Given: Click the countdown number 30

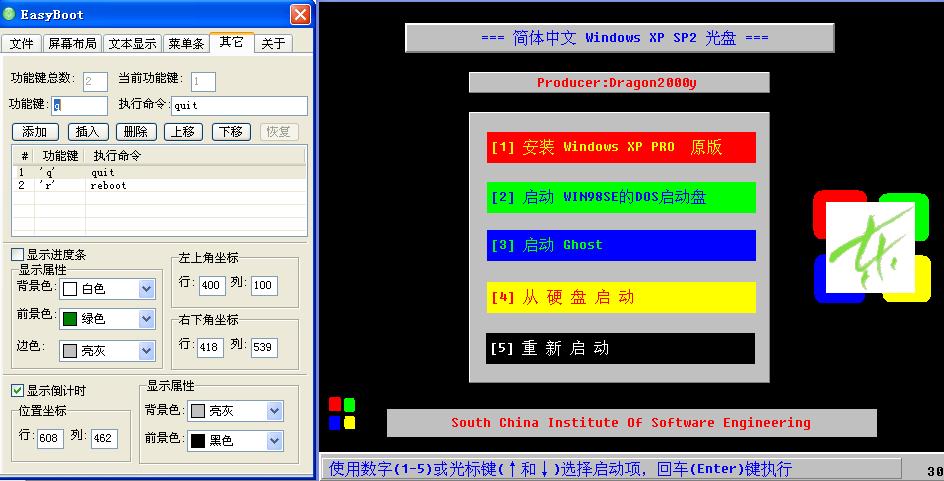Looking at the screenshot, I should click(935, 471).
